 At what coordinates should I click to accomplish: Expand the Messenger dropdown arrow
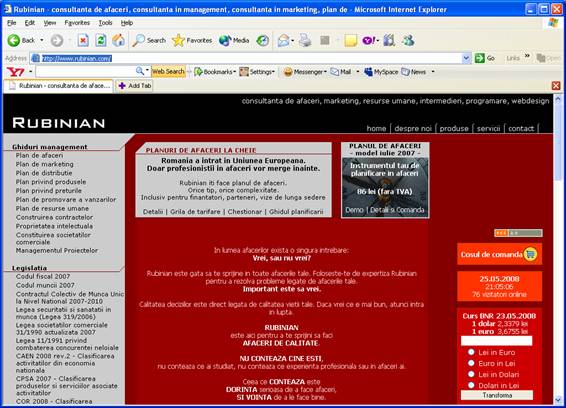pos(325,72)
